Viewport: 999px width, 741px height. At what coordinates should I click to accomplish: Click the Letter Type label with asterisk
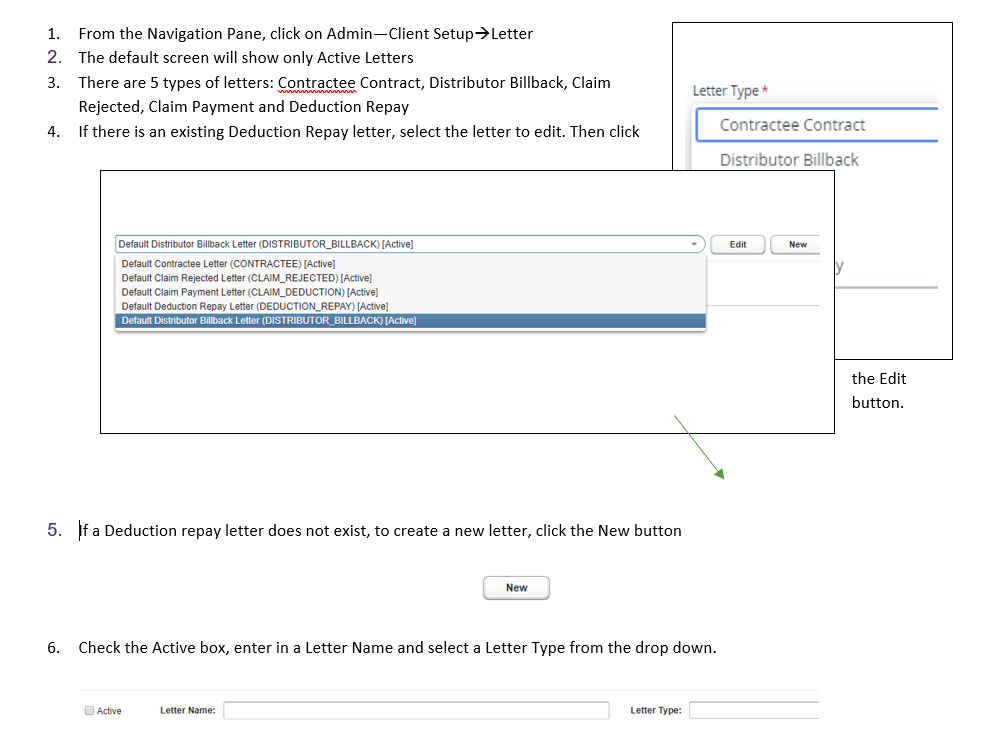pyautogui.click(x=730, y=91)
